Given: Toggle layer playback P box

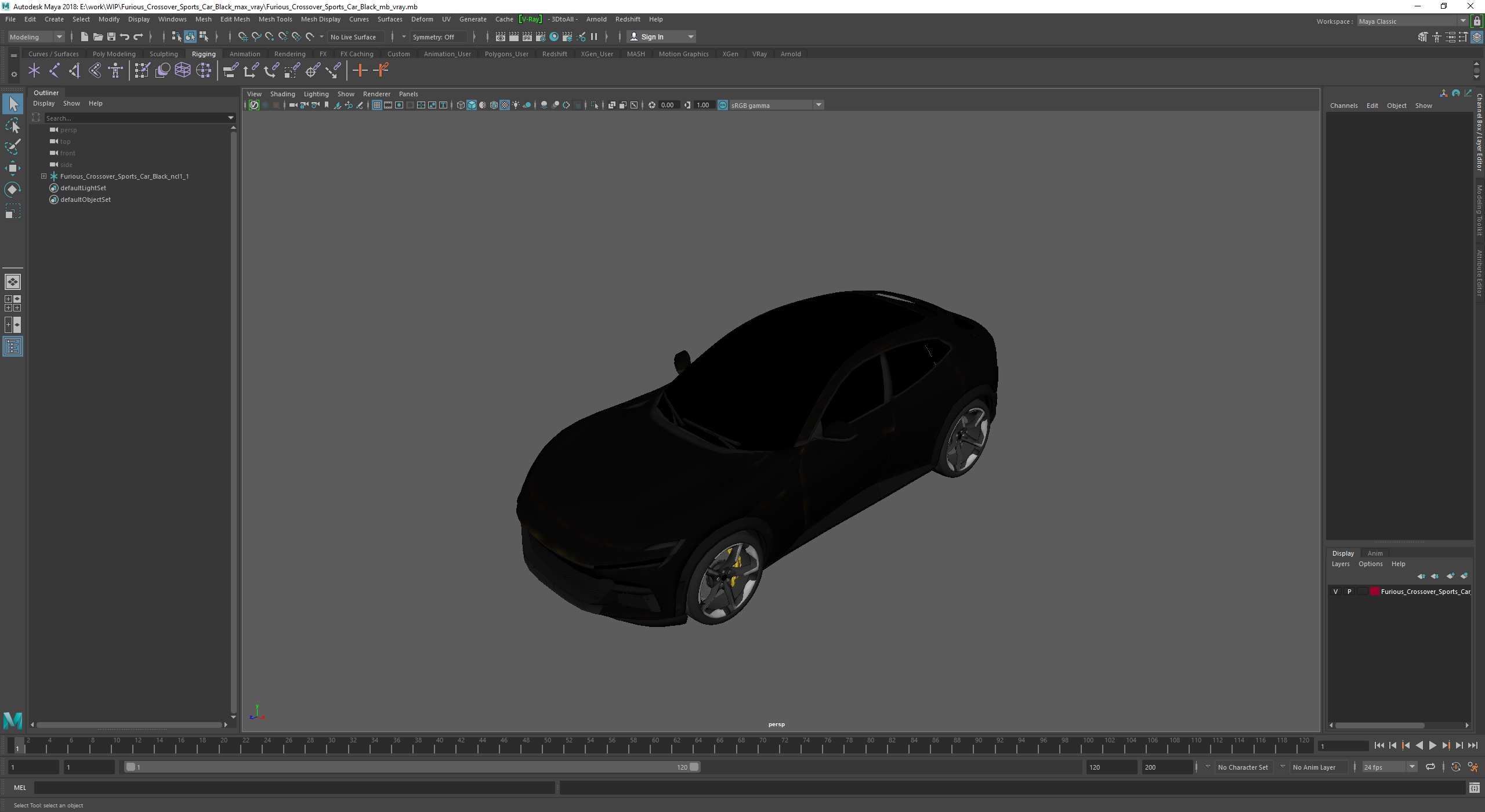Looking at the screenshot, I should [x=1349, y=592].
